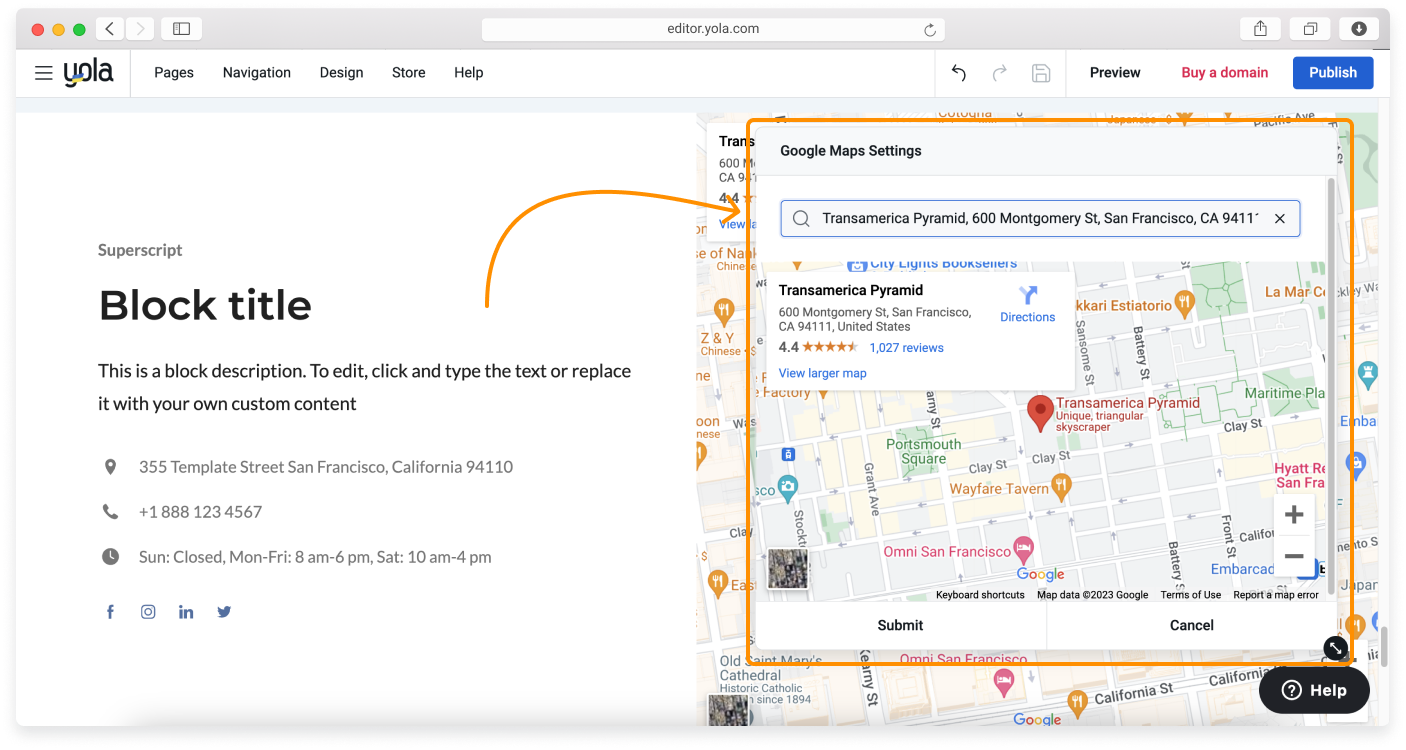This screenshot has width=1406, height=750.
Task: Click the save disk icon
Action: [x=1040, y=73]
